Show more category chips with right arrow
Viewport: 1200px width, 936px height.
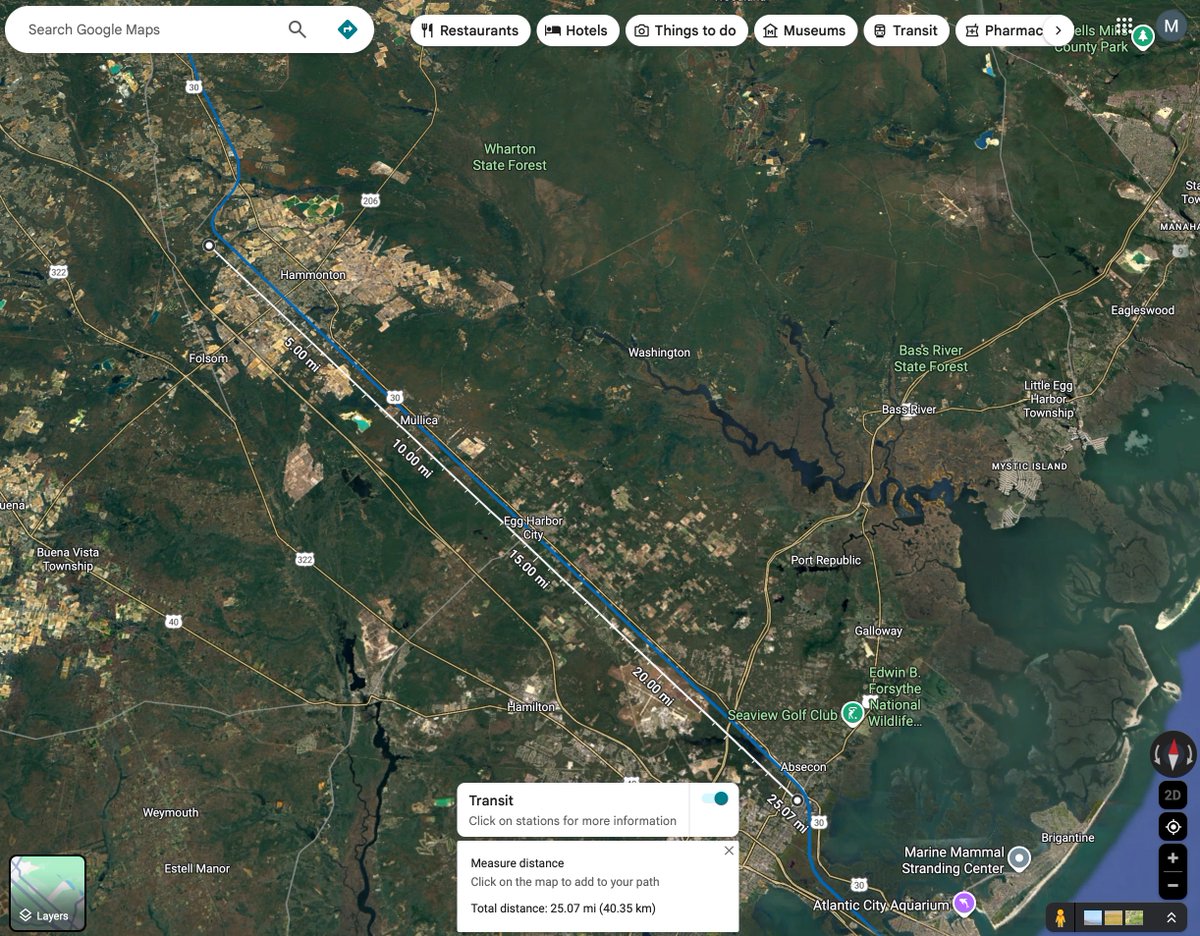click(1058, 30)
